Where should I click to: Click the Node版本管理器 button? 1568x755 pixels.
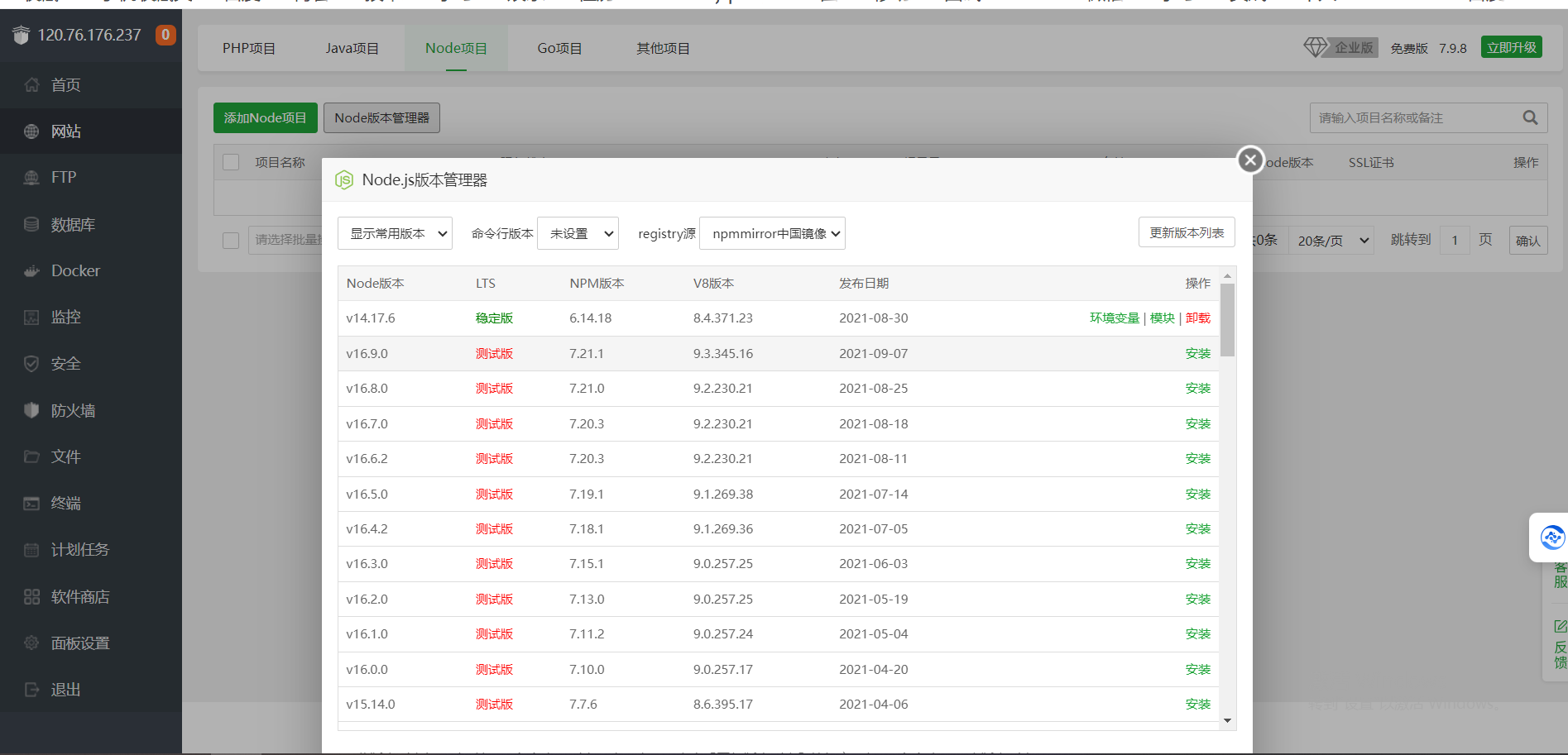point(381,117)
